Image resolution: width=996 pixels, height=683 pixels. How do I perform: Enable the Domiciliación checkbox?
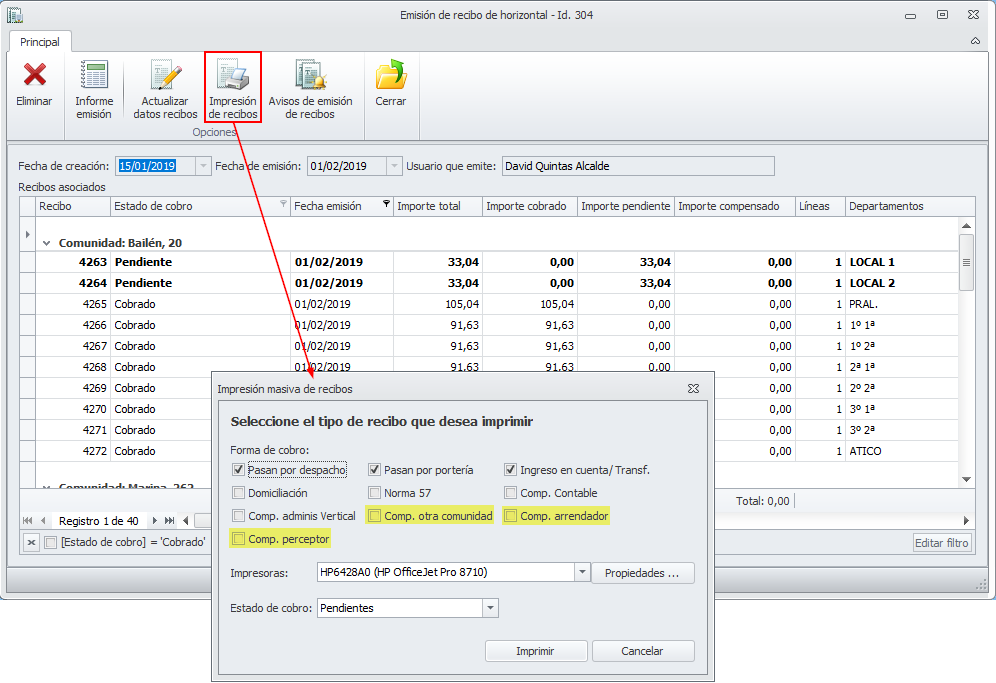(238, 493)
